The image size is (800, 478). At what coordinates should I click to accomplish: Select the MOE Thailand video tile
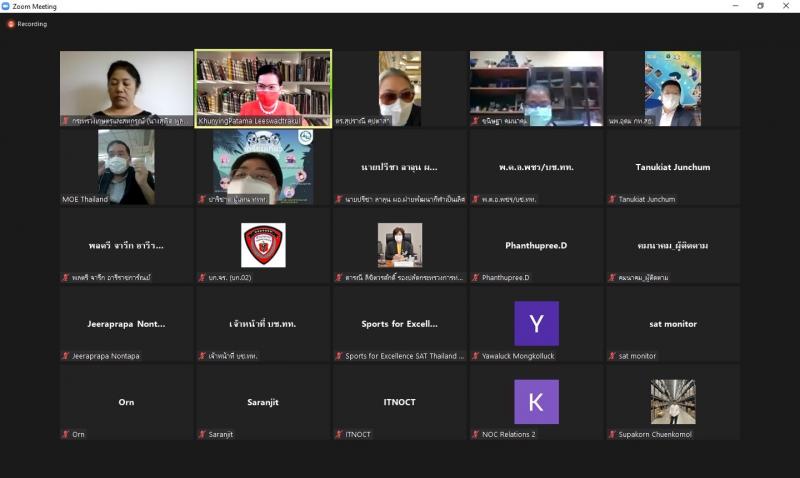click(127, 167)
